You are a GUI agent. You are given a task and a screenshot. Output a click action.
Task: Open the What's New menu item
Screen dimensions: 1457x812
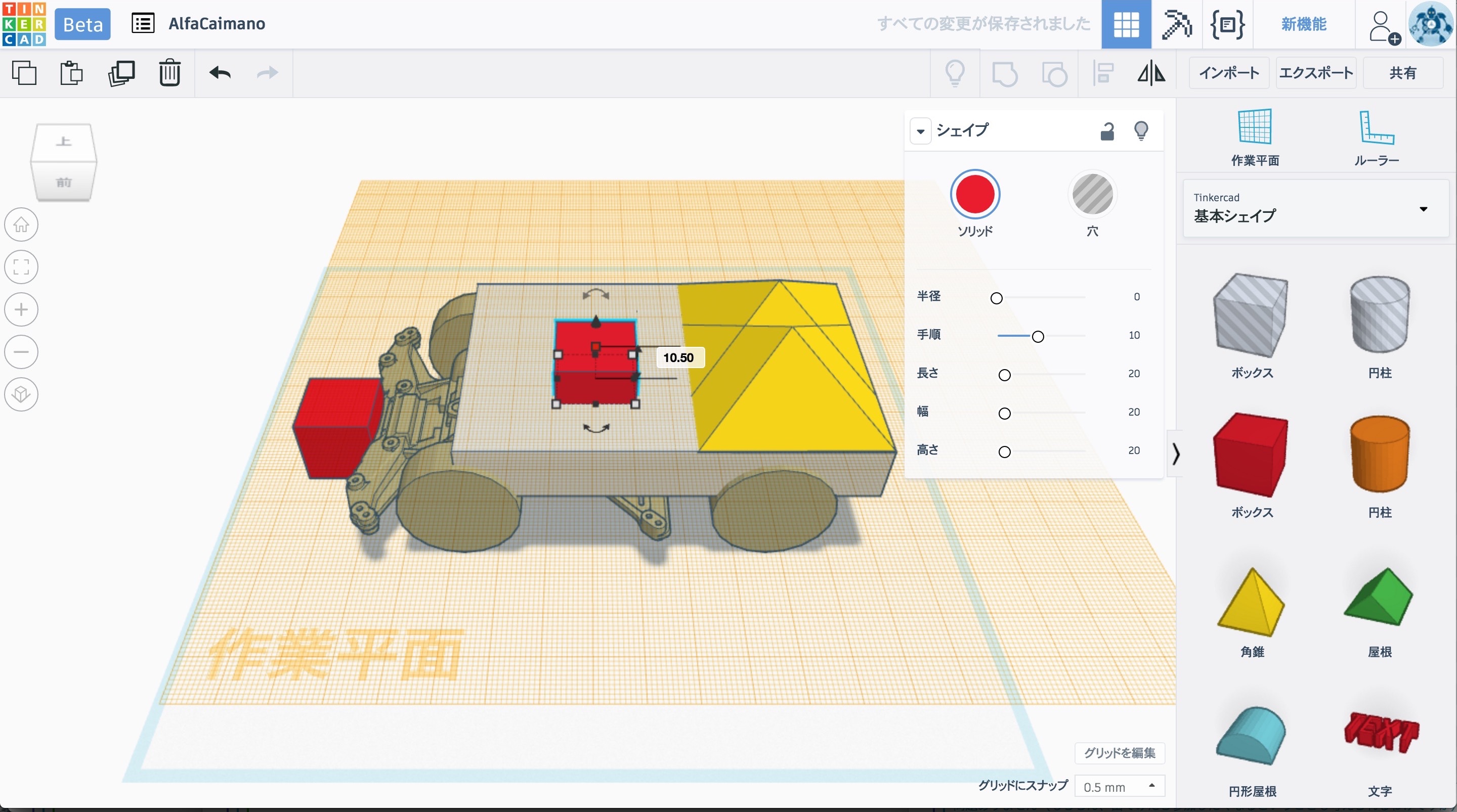coord(1303,24)
